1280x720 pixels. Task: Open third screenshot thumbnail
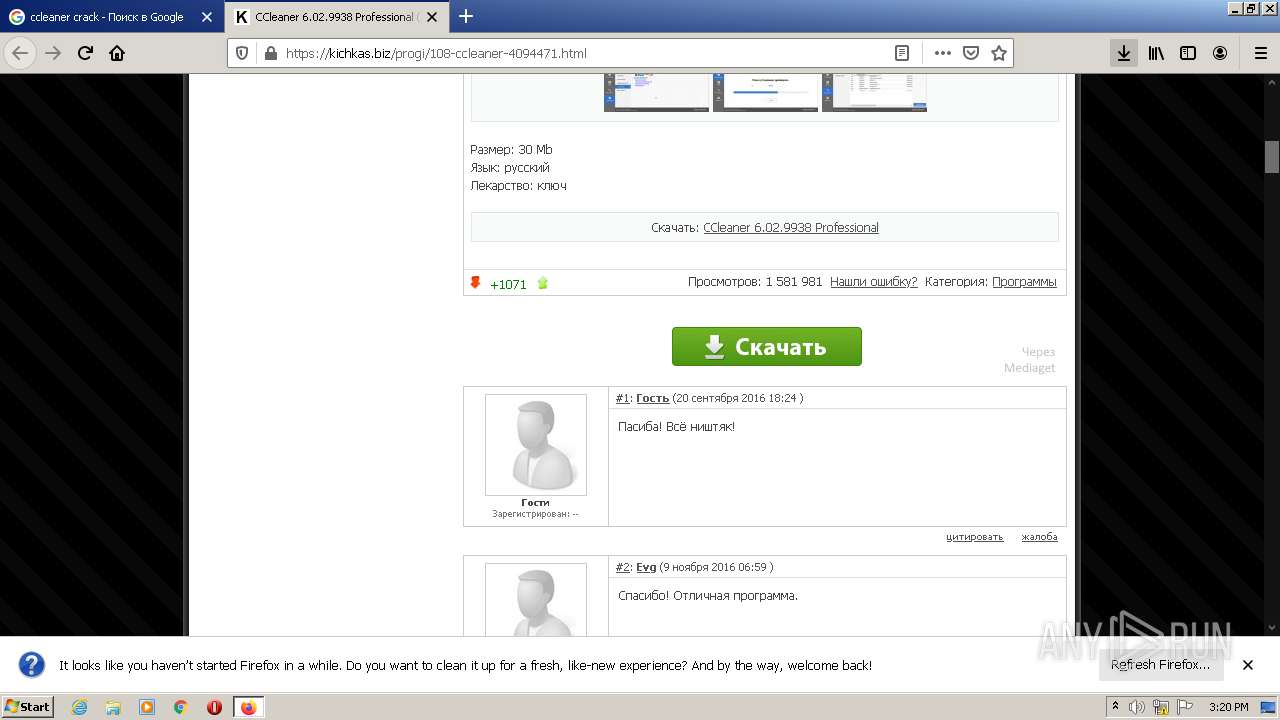[x=874, y=92]
